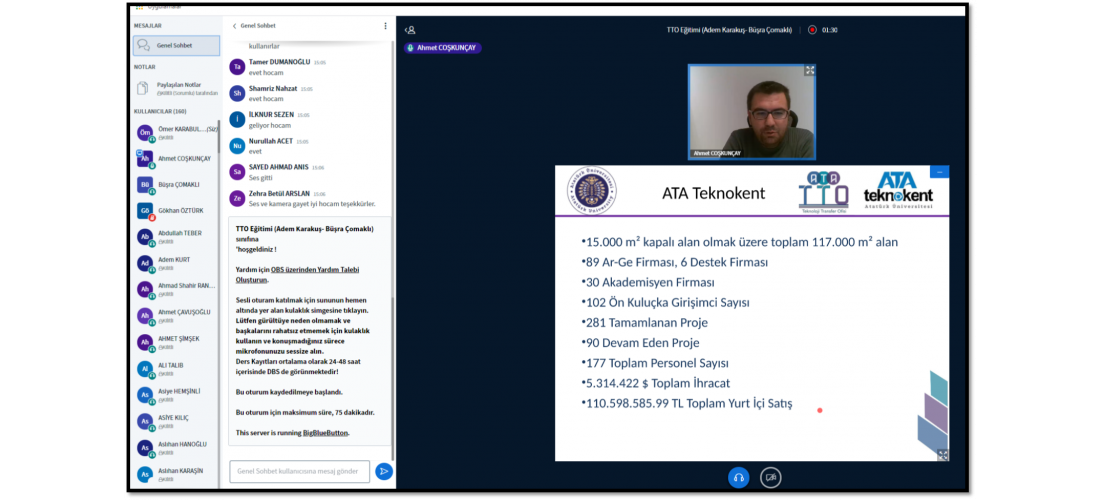Click Gökhan ÖZTÜRK's avatar icon
The image size is (1100, 500).
point(145,211)
